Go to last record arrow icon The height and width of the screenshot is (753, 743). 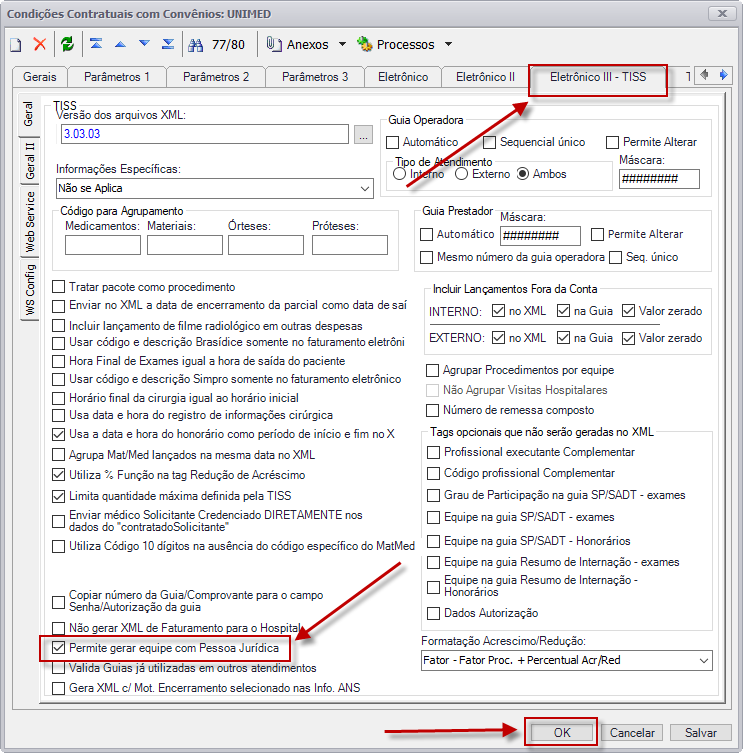(x=168, y=45)
